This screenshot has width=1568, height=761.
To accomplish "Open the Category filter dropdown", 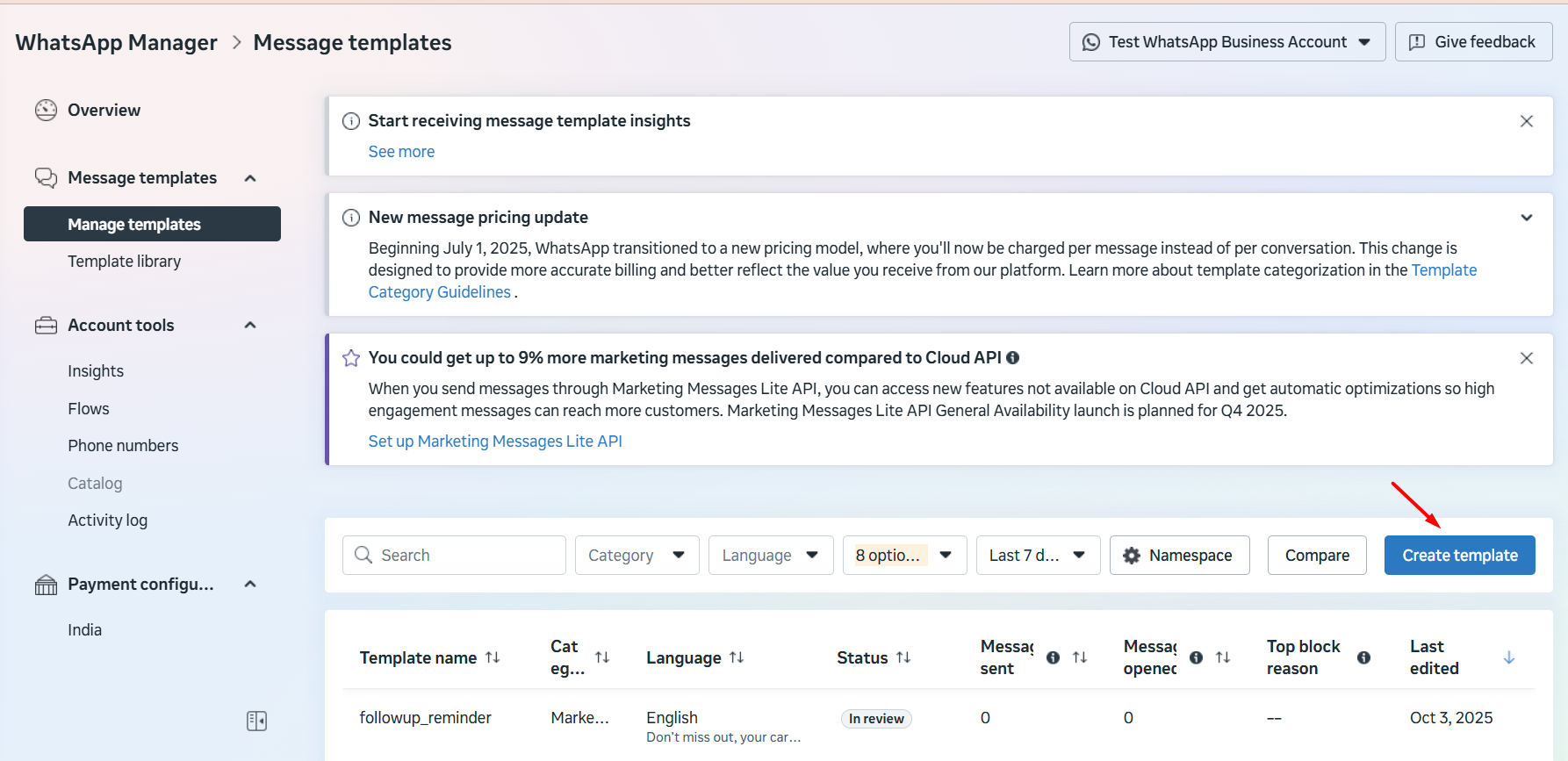I will (x=637, y=556).
